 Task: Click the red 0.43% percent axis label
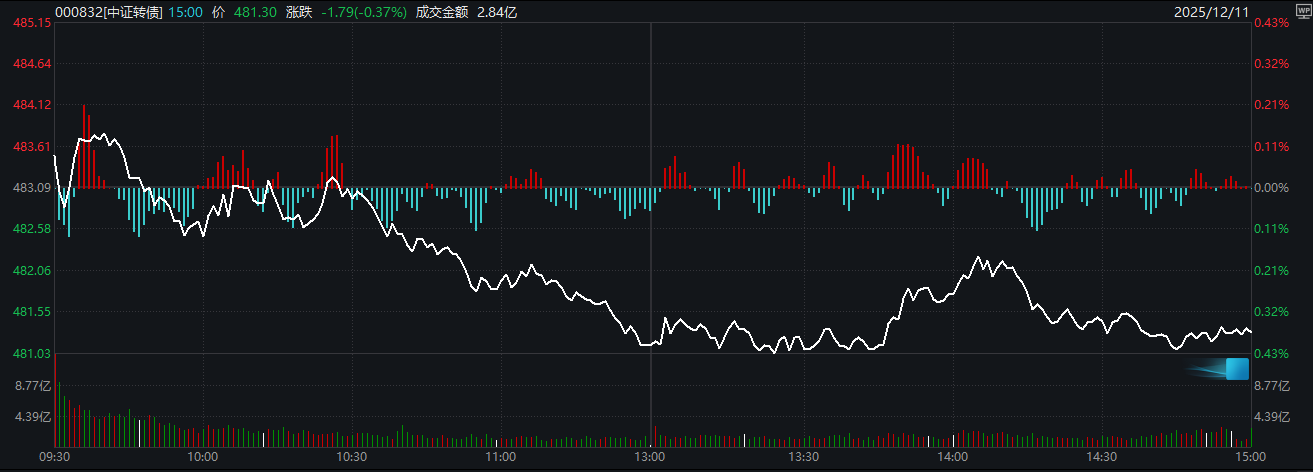coord(1271,22)
